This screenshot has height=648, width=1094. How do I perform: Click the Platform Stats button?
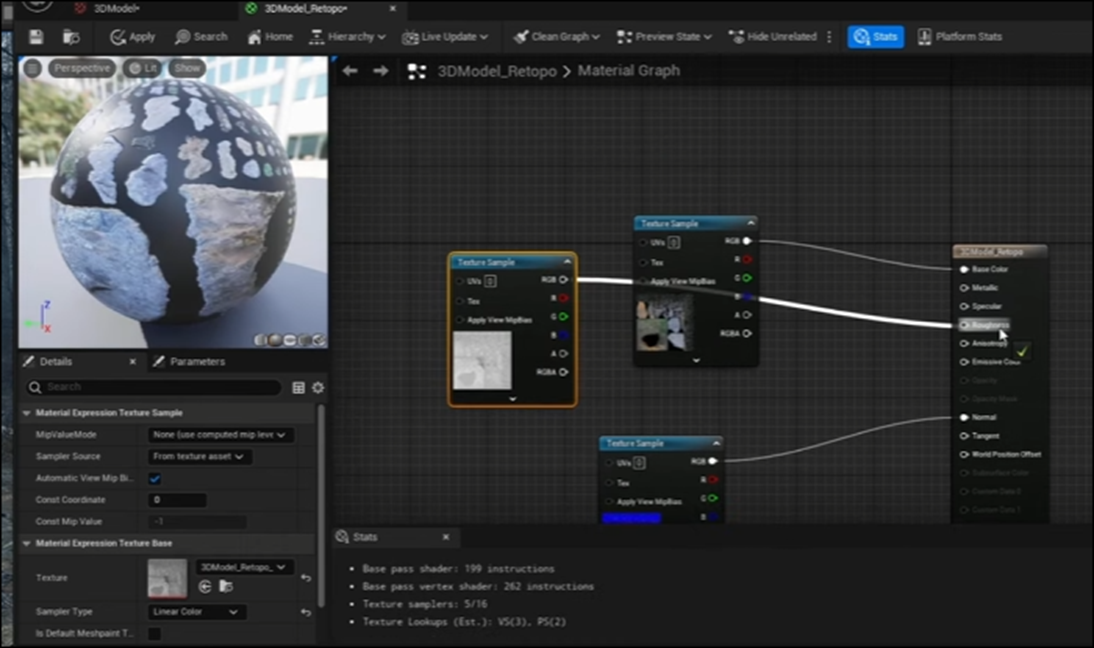tap(959, 37)
